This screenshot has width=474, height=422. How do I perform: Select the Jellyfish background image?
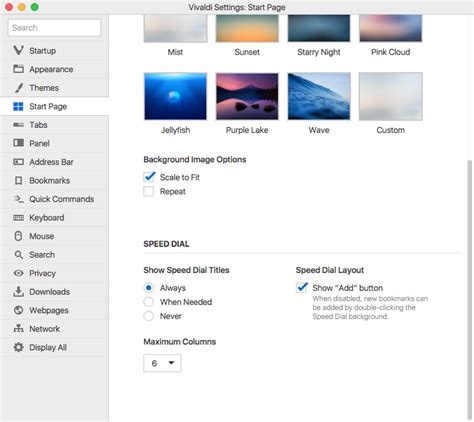[175, 96]
